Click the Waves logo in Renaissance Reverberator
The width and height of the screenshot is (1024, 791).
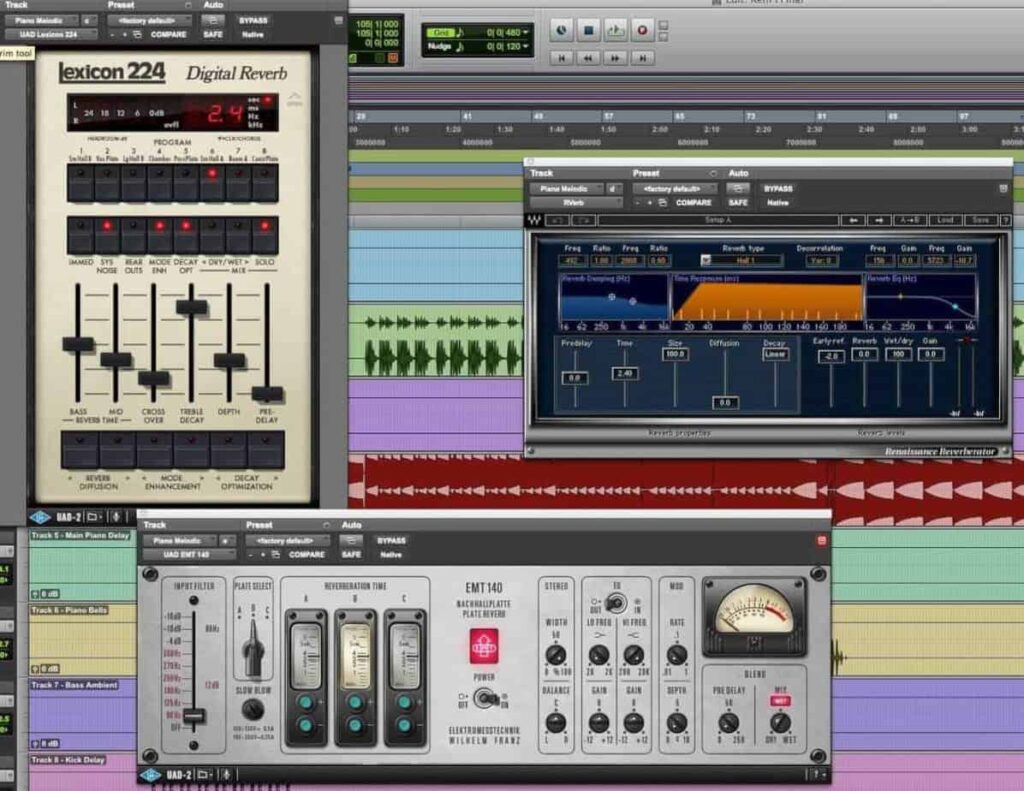tap(533, 220)
